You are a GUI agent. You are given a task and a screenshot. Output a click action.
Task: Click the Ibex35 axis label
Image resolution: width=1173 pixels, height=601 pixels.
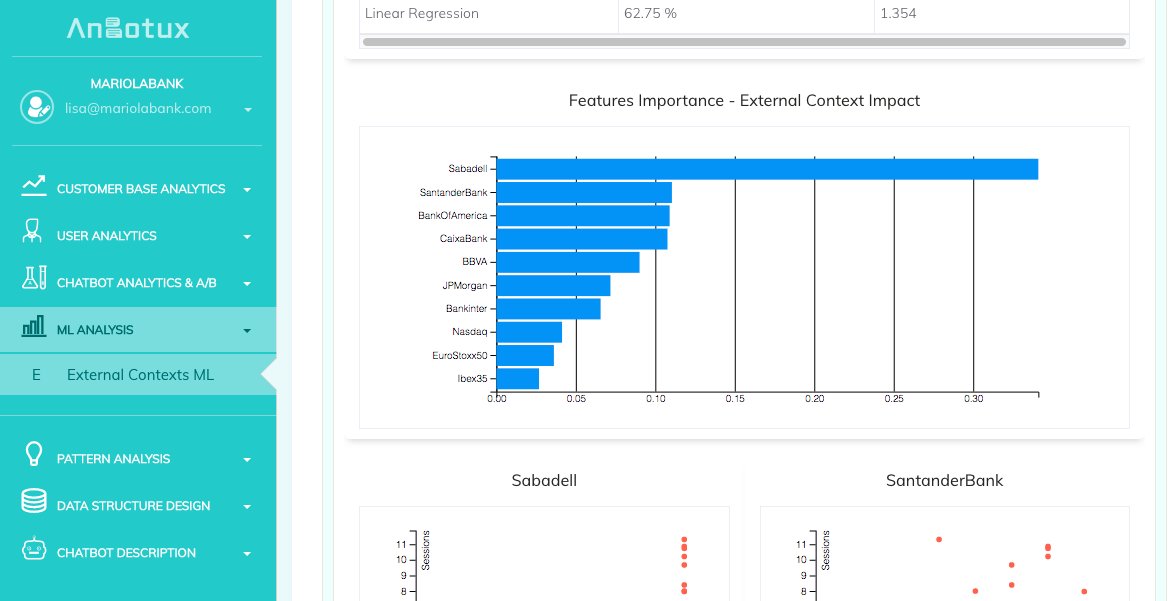[472, 379]
